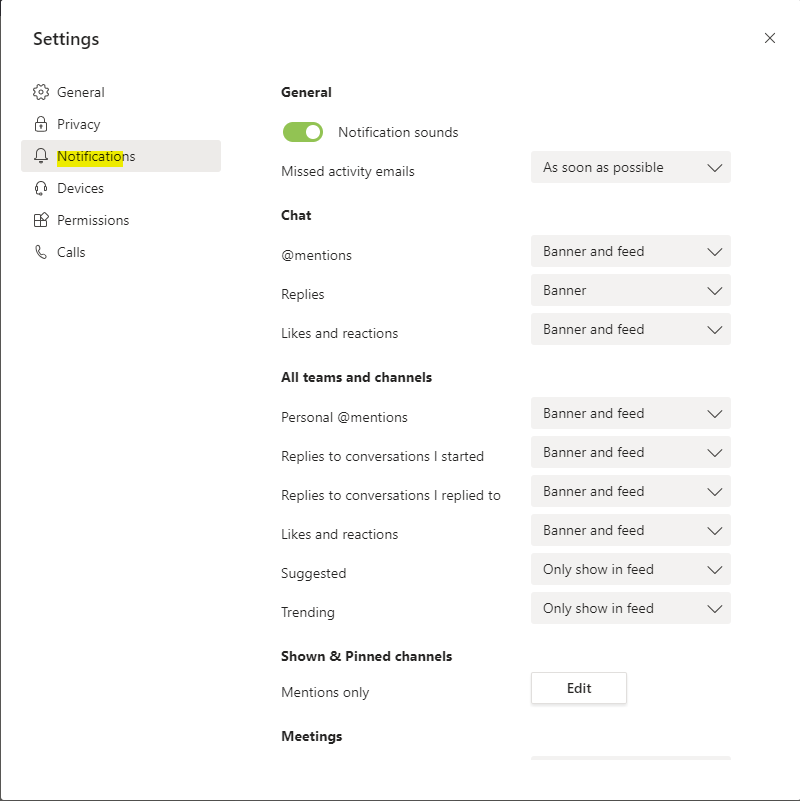Open Chat Replies Banner dropdown

[x=630, y=290]
